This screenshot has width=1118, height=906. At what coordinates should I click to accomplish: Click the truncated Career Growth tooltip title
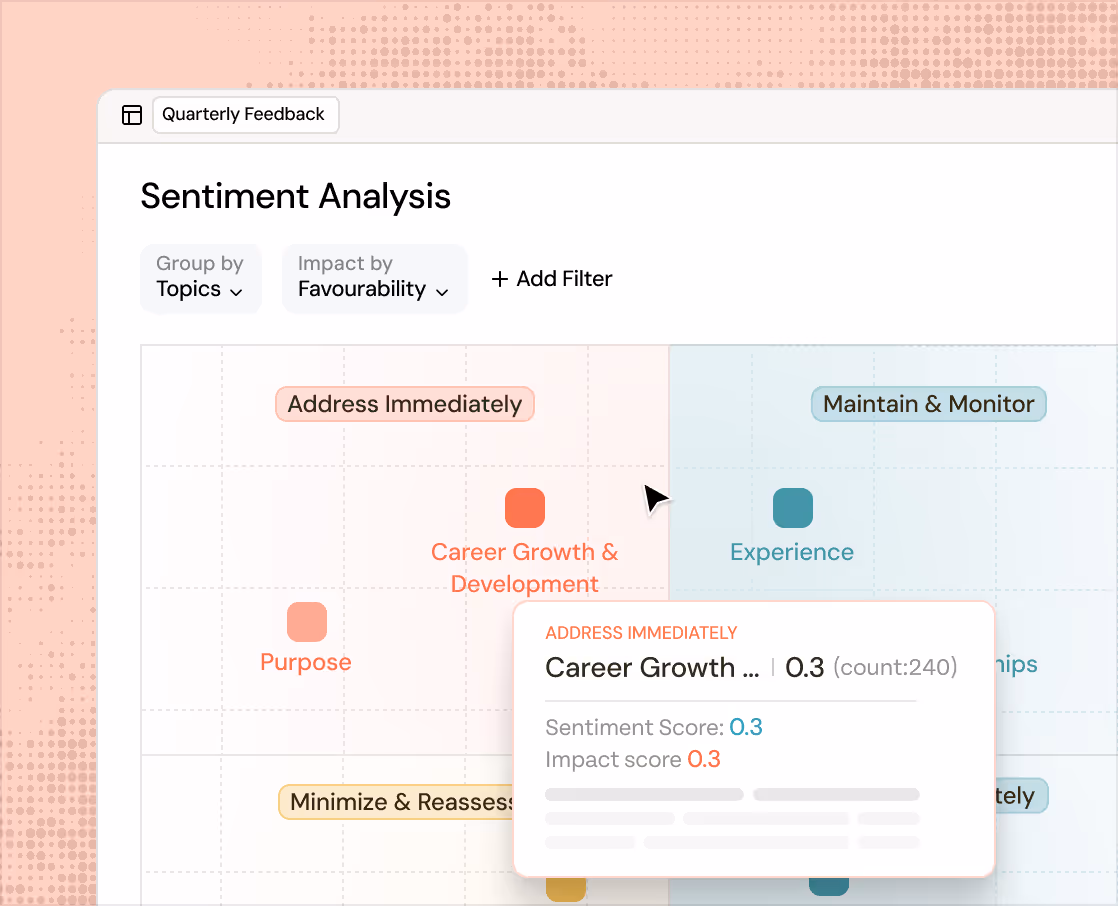pos(652,667)
